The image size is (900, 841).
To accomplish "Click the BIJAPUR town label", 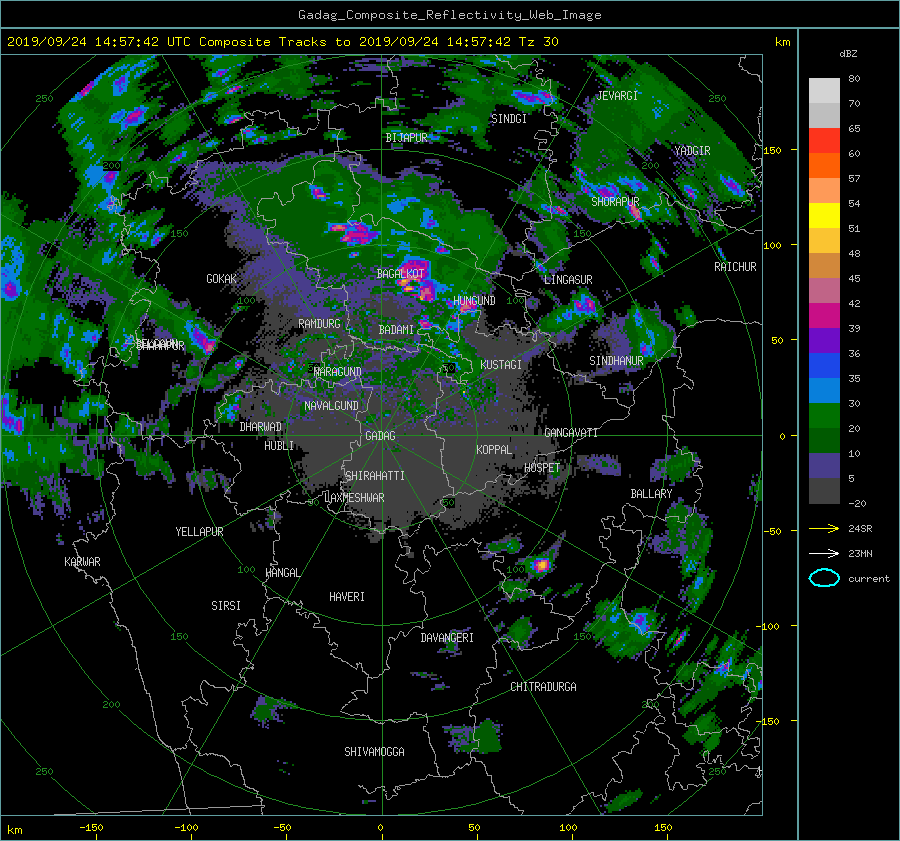I will (x=406, y=138).
